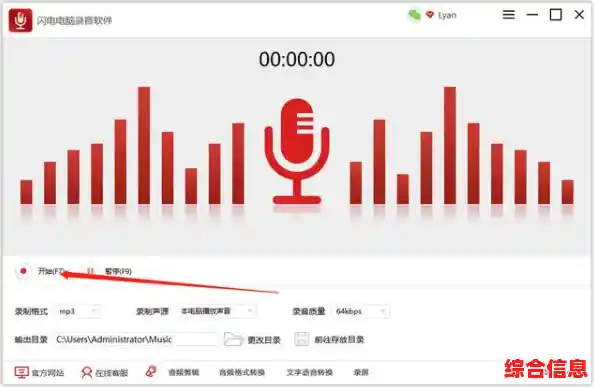Click the pause (F9) button
Screen dimensions: 594x387
click(x=110, y=271)
